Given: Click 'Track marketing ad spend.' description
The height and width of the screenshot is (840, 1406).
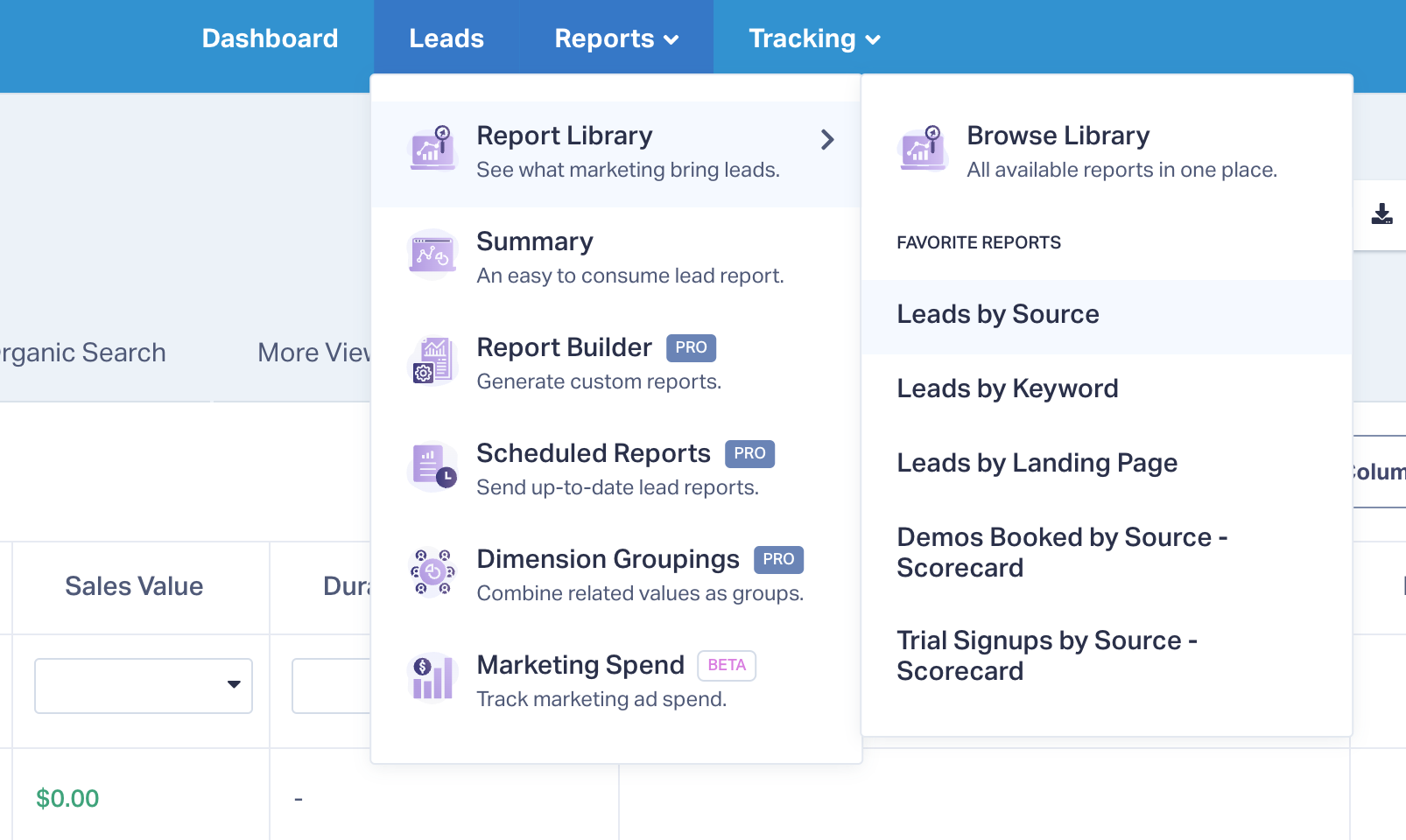Looking at the screenshot, I should click(601, 699).
